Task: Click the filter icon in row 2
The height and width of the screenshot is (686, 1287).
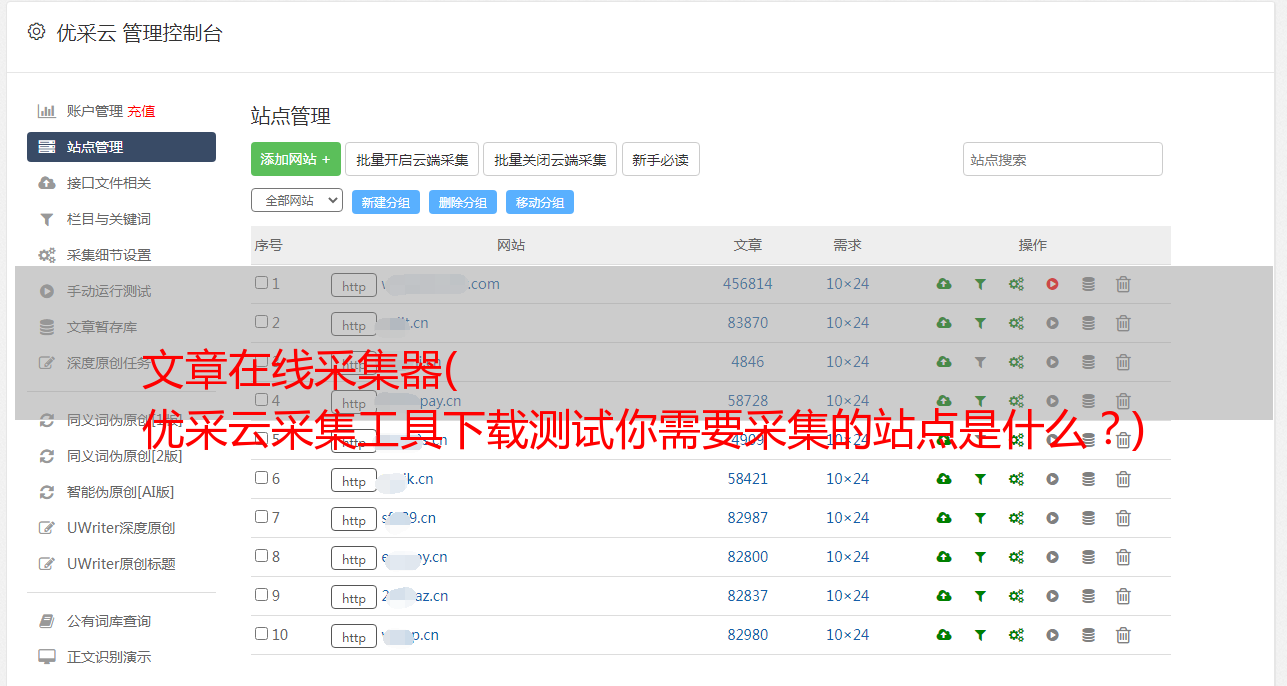Action: click(980, 323)
